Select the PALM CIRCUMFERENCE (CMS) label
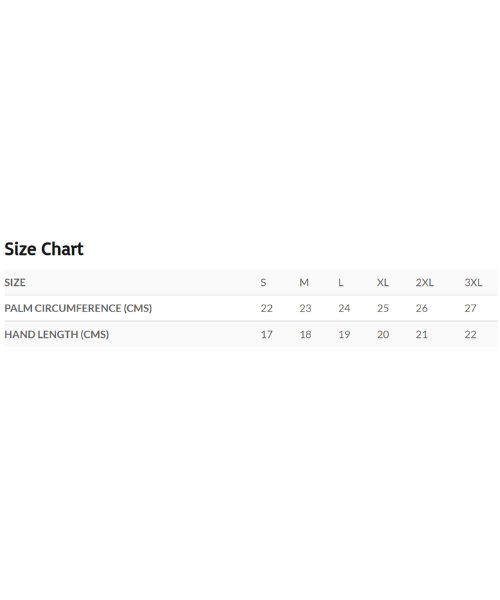Viewport: 500px width, 600px height. tap(78, 308)
